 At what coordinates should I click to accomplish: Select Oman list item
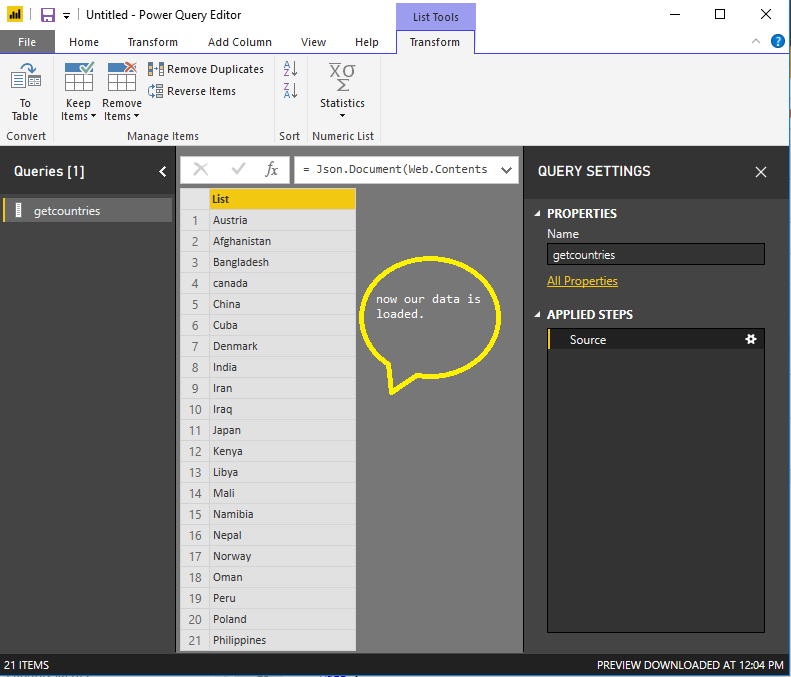tap(282, 578)
